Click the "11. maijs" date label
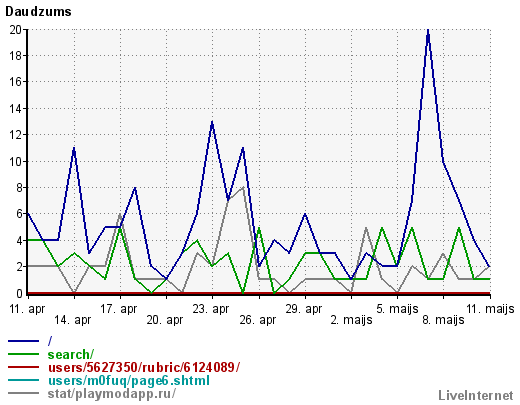The width and height of the screenshot is (520, 405). tap(490, 309)
